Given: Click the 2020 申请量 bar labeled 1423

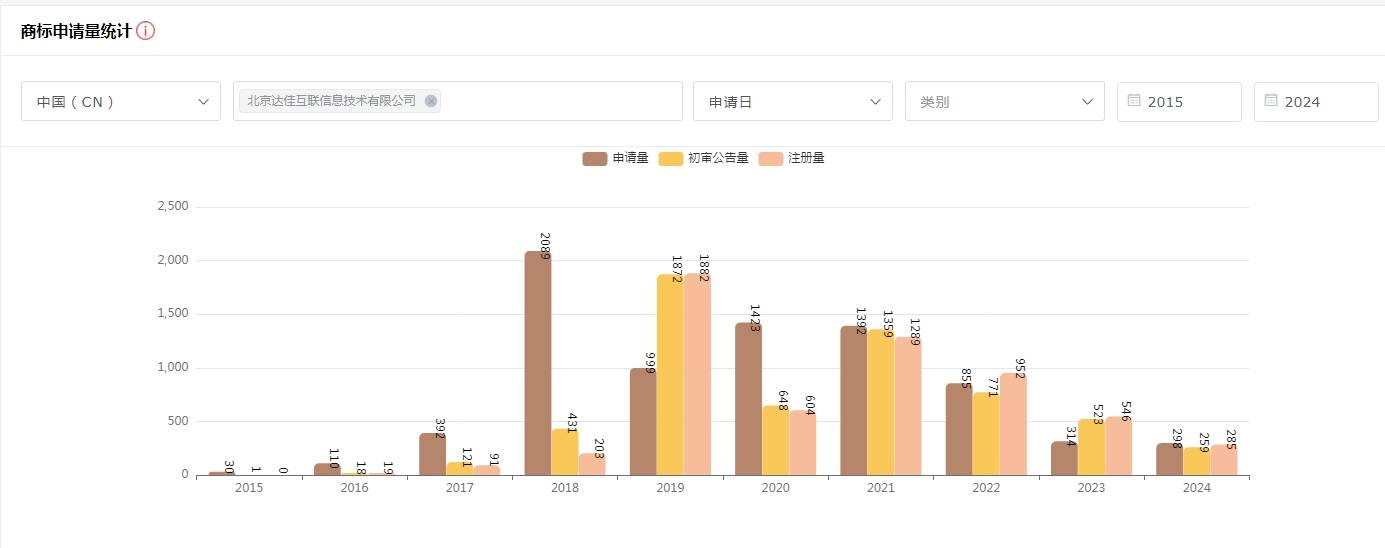Looking at the screenshot, I should (x=748, y=400).
